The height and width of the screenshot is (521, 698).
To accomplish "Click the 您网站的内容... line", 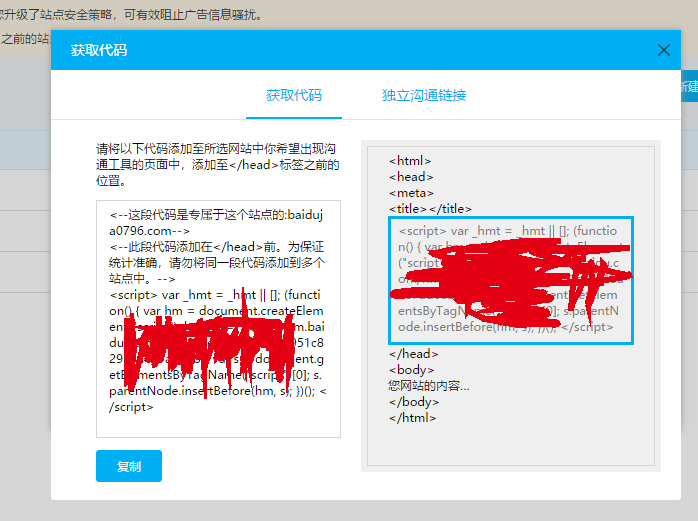I will pyautogui.click(x=428, y=386).
